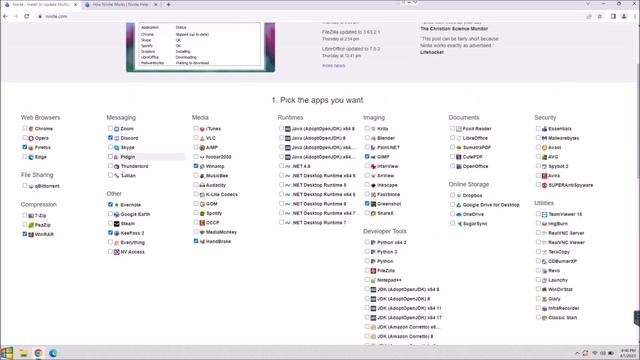Click the Zoom app icon in Messaging
The width and height of the screenshot is (640, 360).
tap(117, 129)
